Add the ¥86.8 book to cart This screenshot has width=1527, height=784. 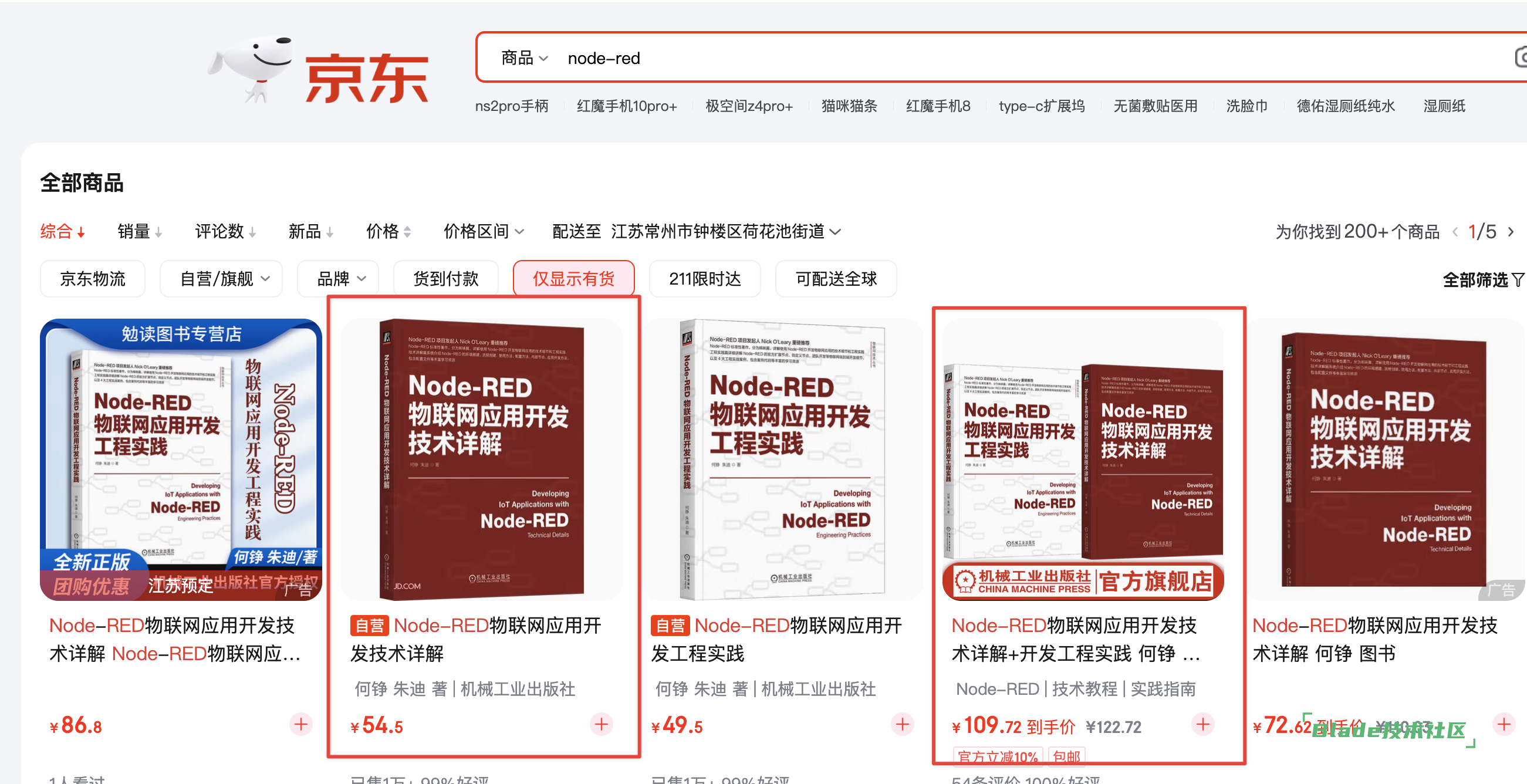pos(301,724)
